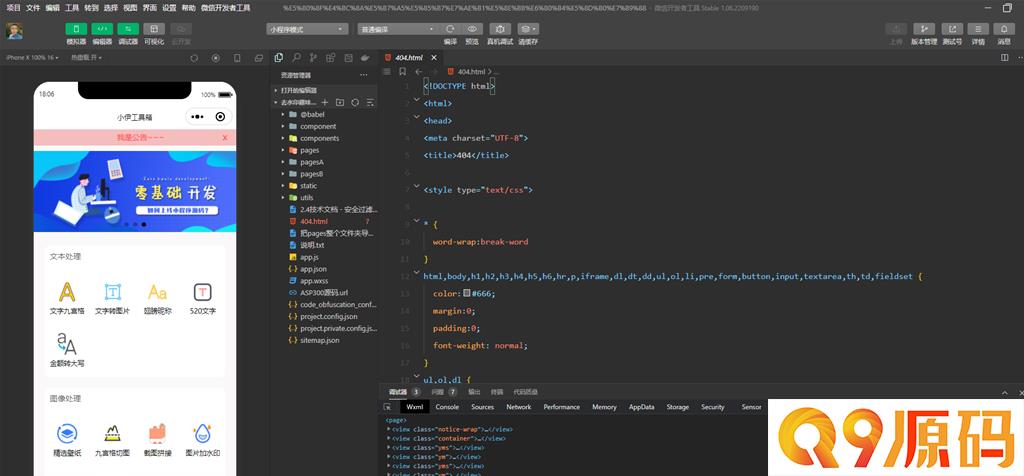Close the 我是公告 notice banner X
The width and height of the screenshot is (1024, 476).
225,138
